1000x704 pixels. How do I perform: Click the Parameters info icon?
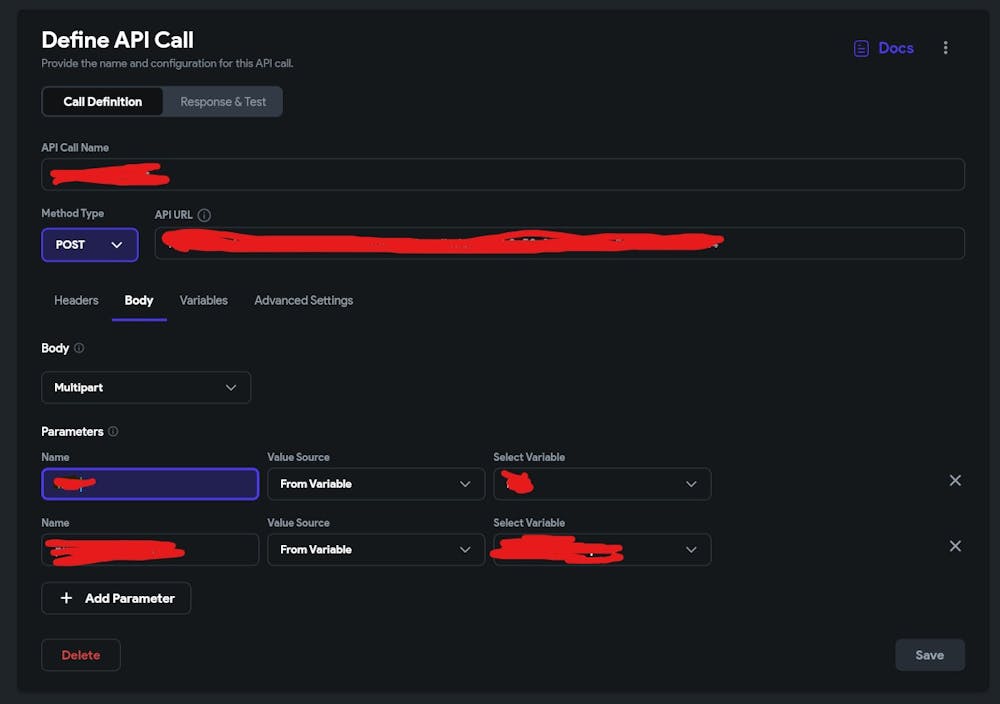[x=112, y=431]
